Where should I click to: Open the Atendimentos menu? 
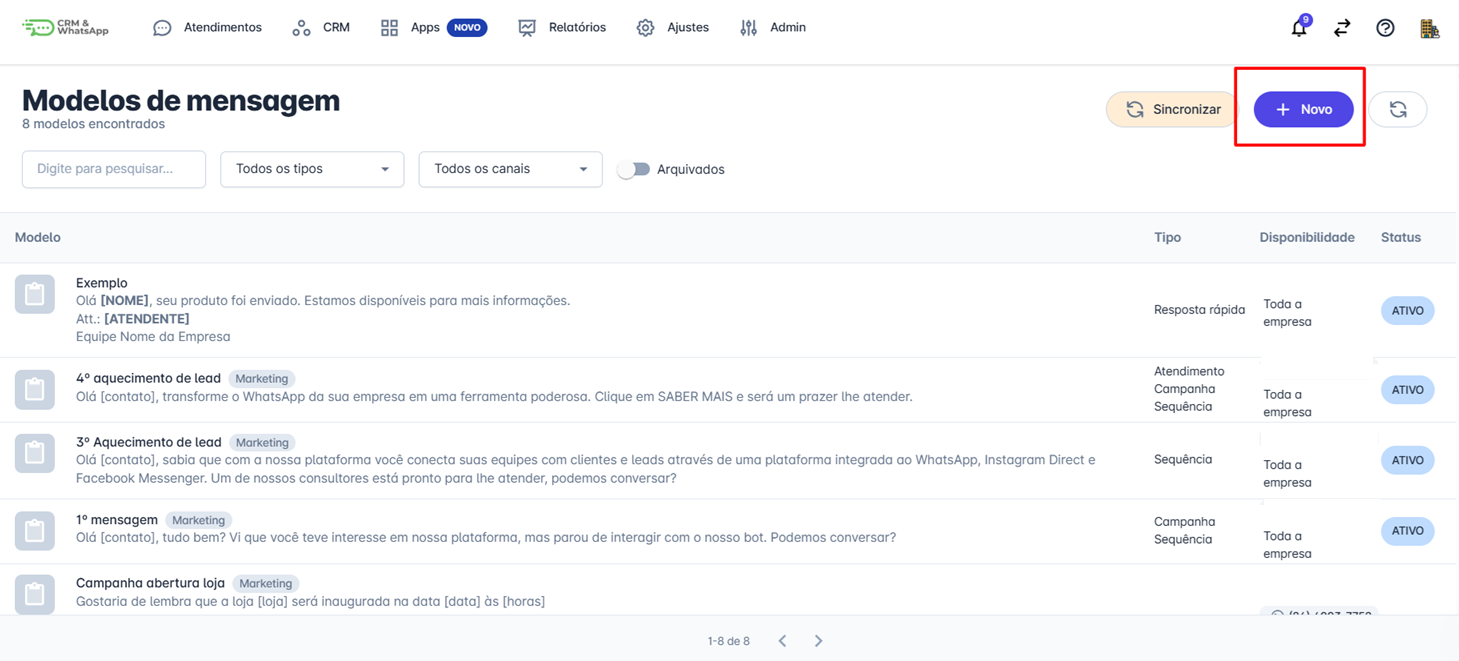point(207,28)
